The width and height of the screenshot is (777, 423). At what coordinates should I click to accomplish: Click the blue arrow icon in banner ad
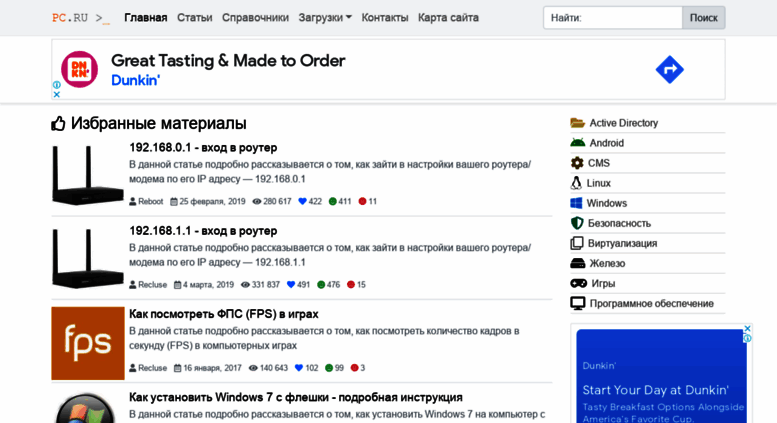point(669,69)
